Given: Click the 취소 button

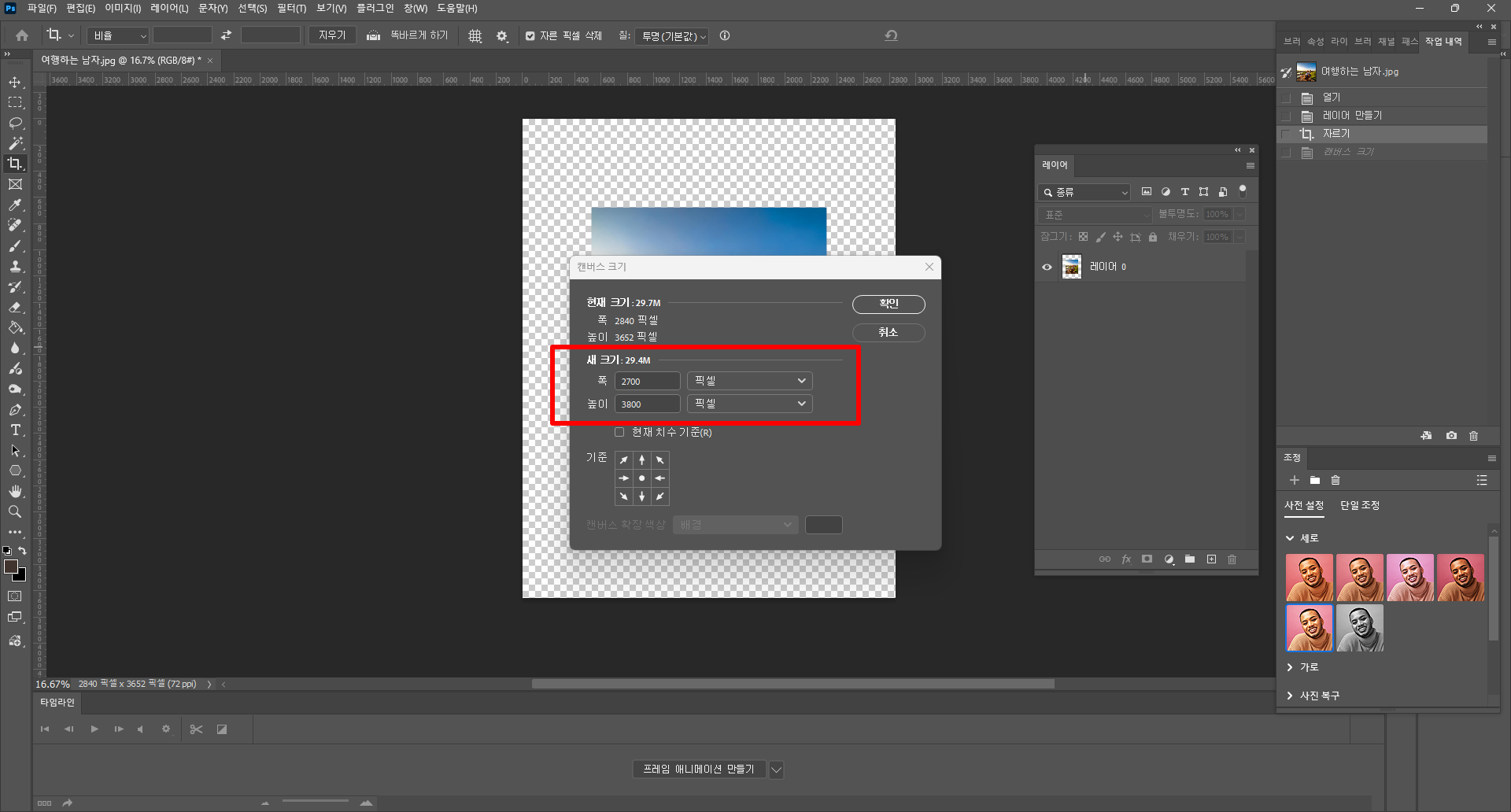Looking at the screenshot, I should click(888, 333).
